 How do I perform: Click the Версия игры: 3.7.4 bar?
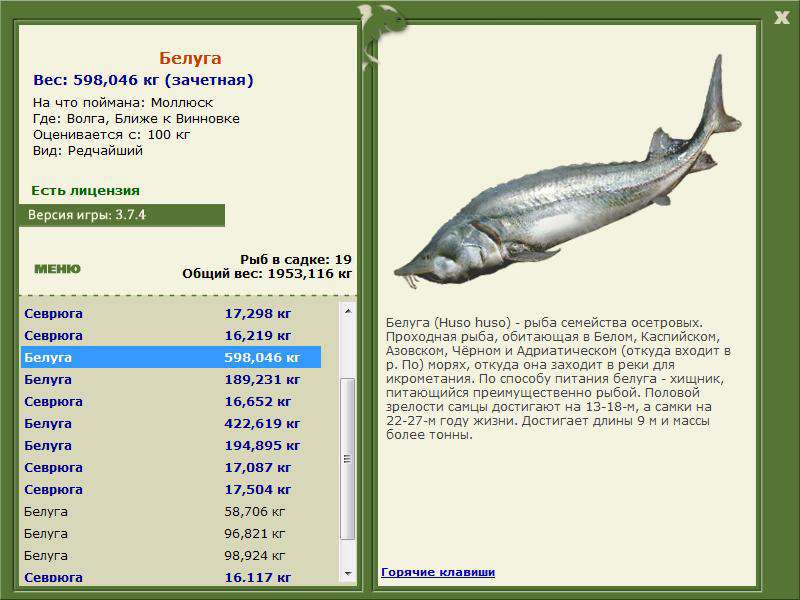pyautogui.click(x=121, y=215)
